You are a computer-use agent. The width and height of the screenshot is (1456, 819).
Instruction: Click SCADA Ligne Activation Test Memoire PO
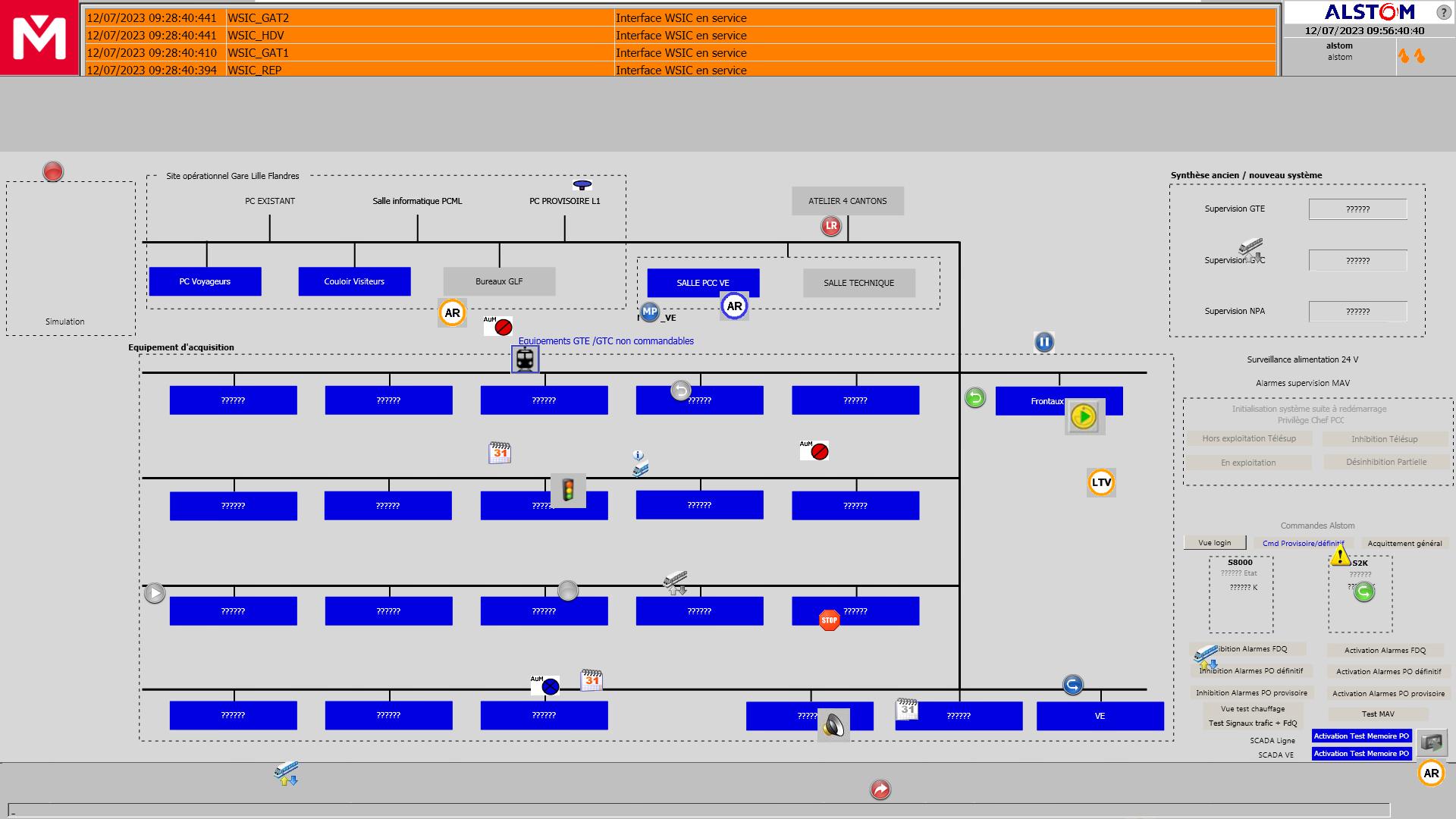[1361, 736]
